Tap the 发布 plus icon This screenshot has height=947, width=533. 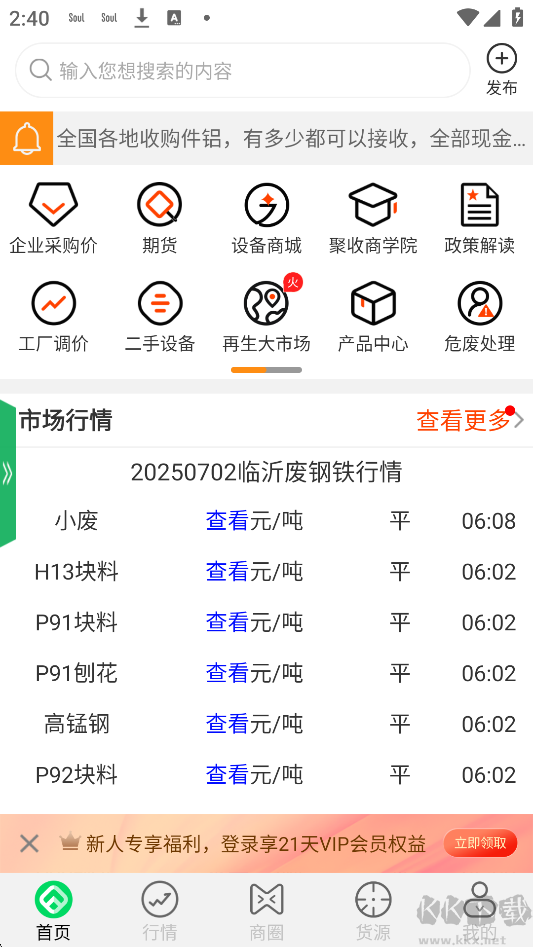click(x=502, y=59)
